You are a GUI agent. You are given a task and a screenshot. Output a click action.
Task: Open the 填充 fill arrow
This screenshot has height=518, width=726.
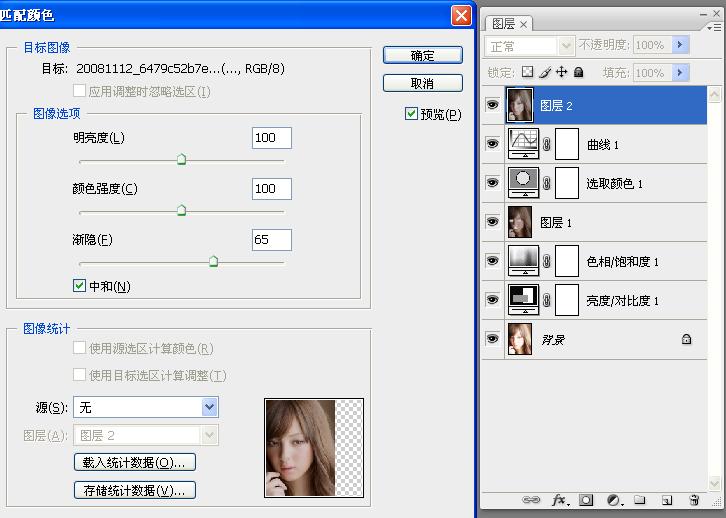(x=680, y=73)
